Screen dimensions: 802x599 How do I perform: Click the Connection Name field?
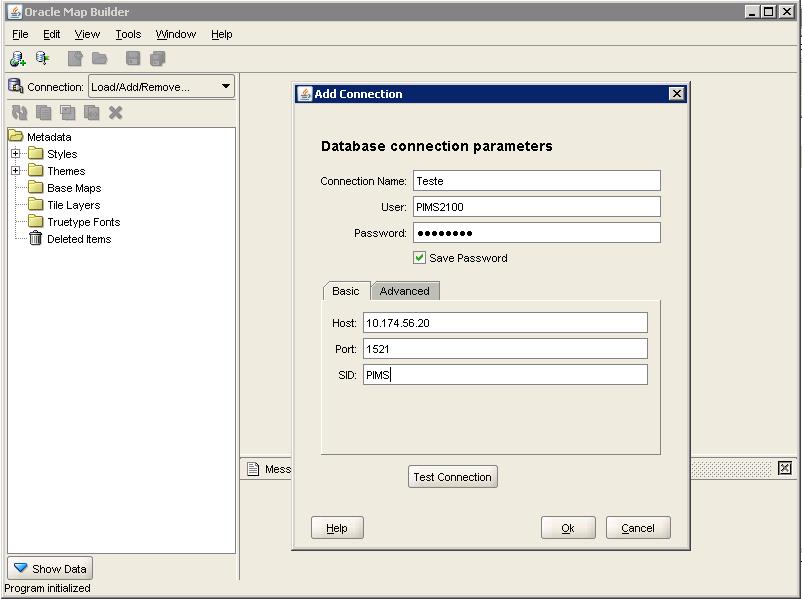[537, 181]
